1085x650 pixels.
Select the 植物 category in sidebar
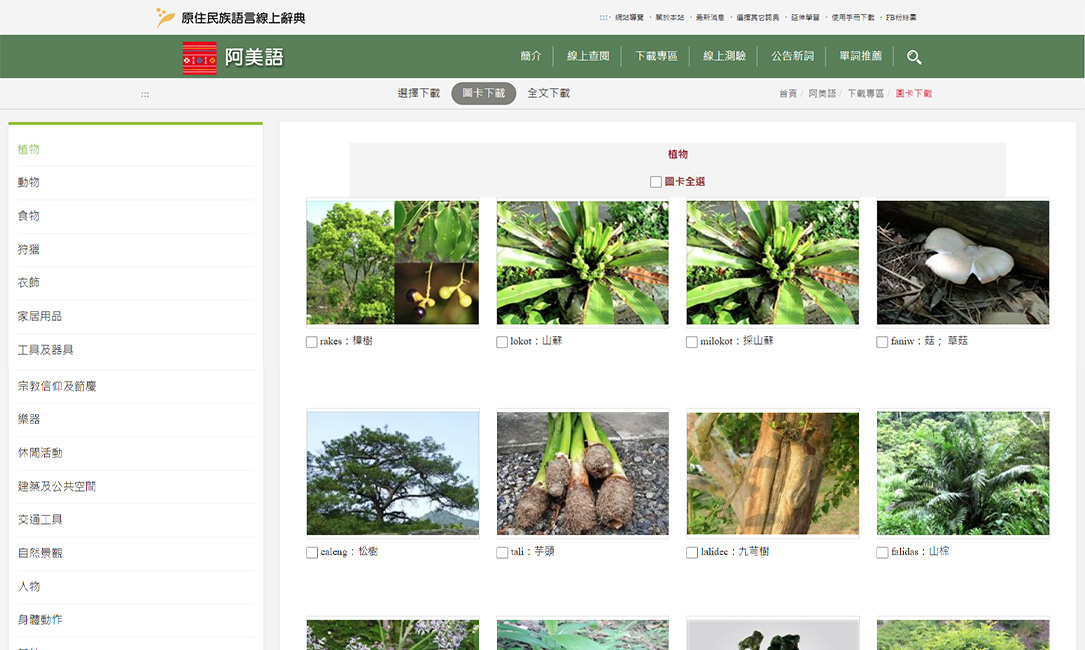tap(28, 149)
